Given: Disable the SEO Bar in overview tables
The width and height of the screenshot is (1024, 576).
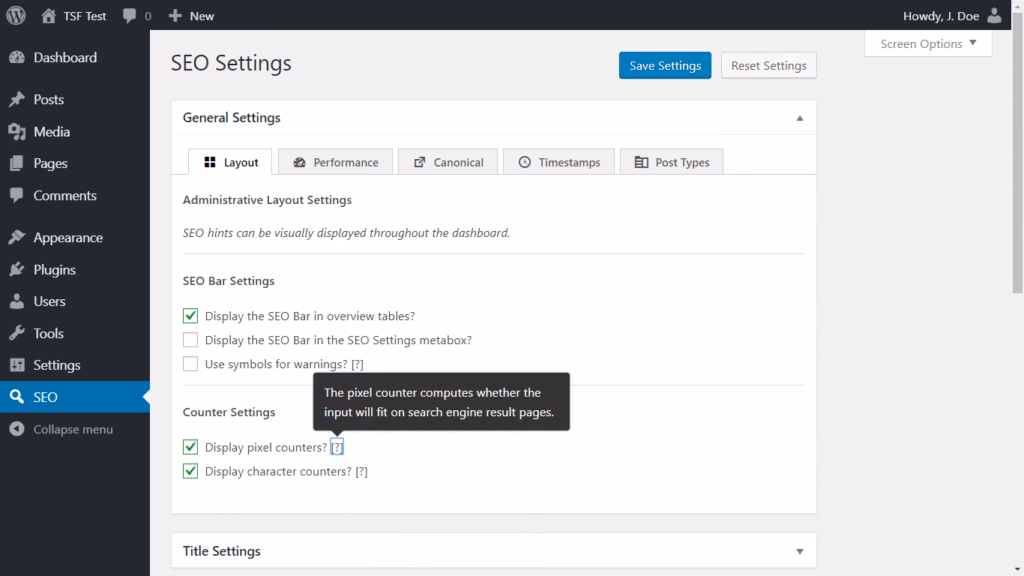Looking at the screenshot, I should coord(190,315).
